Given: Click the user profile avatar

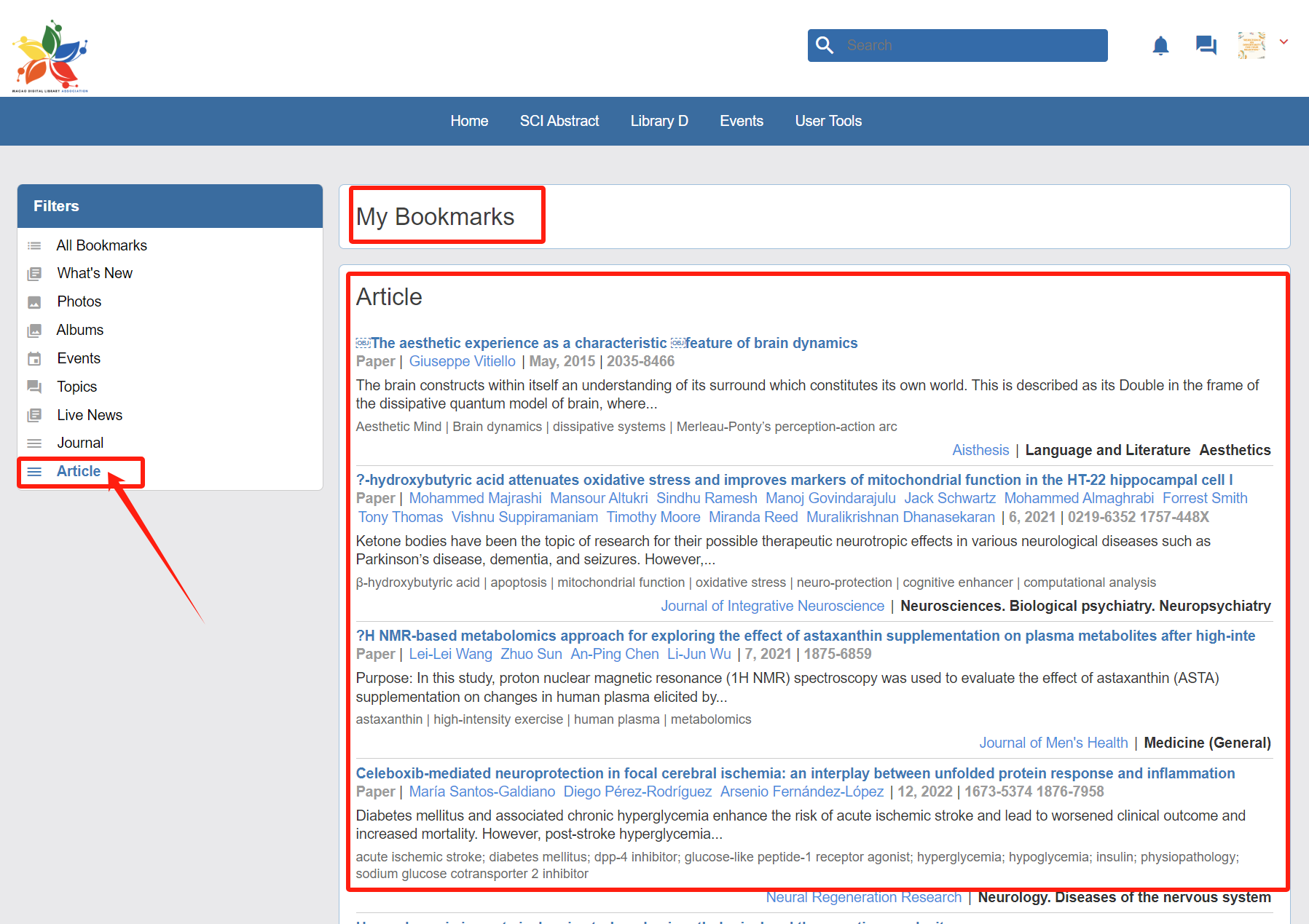Looking at the screenshot, I should click(1251, 45).
